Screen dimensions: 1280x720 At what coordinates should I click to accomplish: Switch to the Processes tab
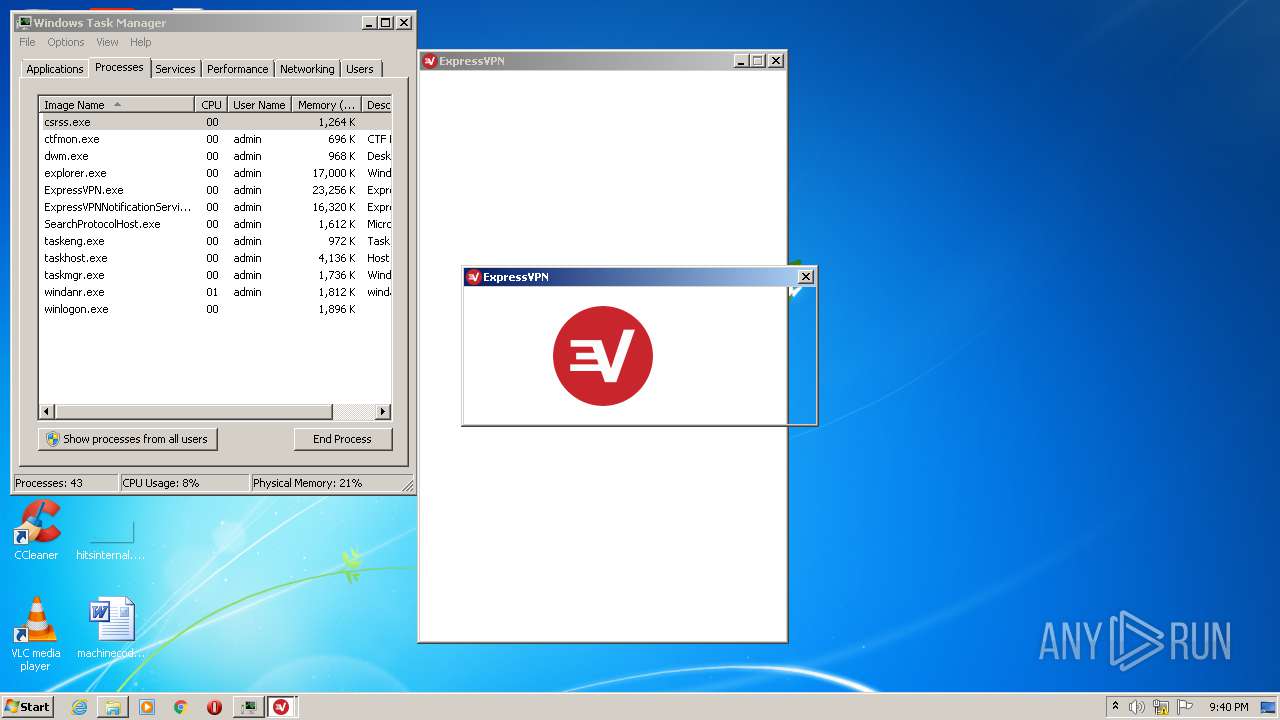[119, 67]
